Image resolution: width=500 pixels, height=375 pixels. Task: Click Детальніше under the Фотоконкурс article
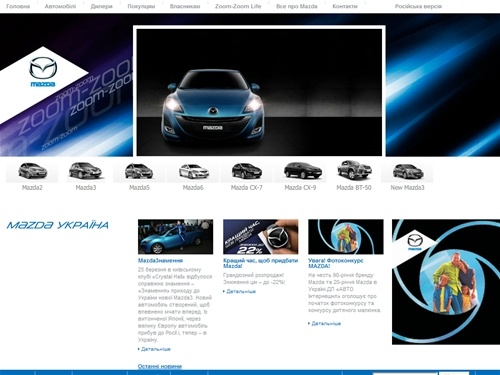click(x=326, y=323)
